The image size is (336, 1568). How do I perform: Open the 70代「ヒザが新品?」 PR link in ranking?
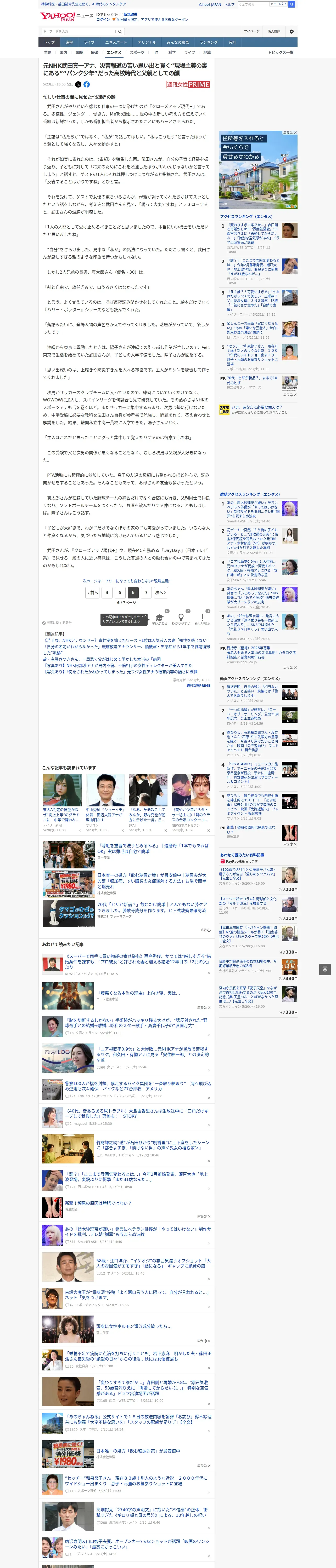click(x=252, y=381)
